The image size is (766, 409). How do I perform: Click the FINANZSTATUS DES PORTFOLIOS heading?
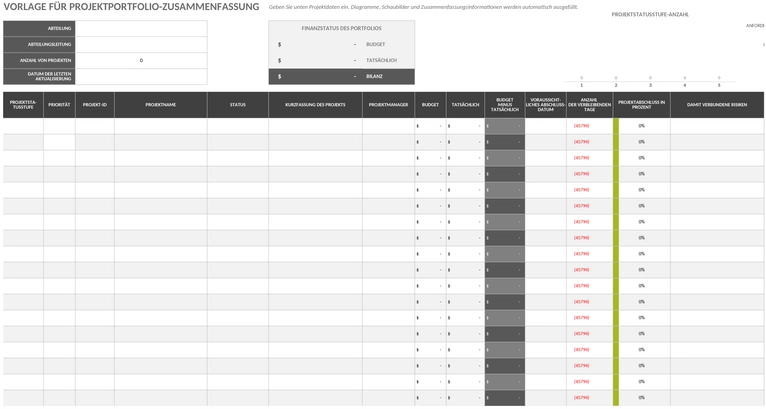point(341,28)
